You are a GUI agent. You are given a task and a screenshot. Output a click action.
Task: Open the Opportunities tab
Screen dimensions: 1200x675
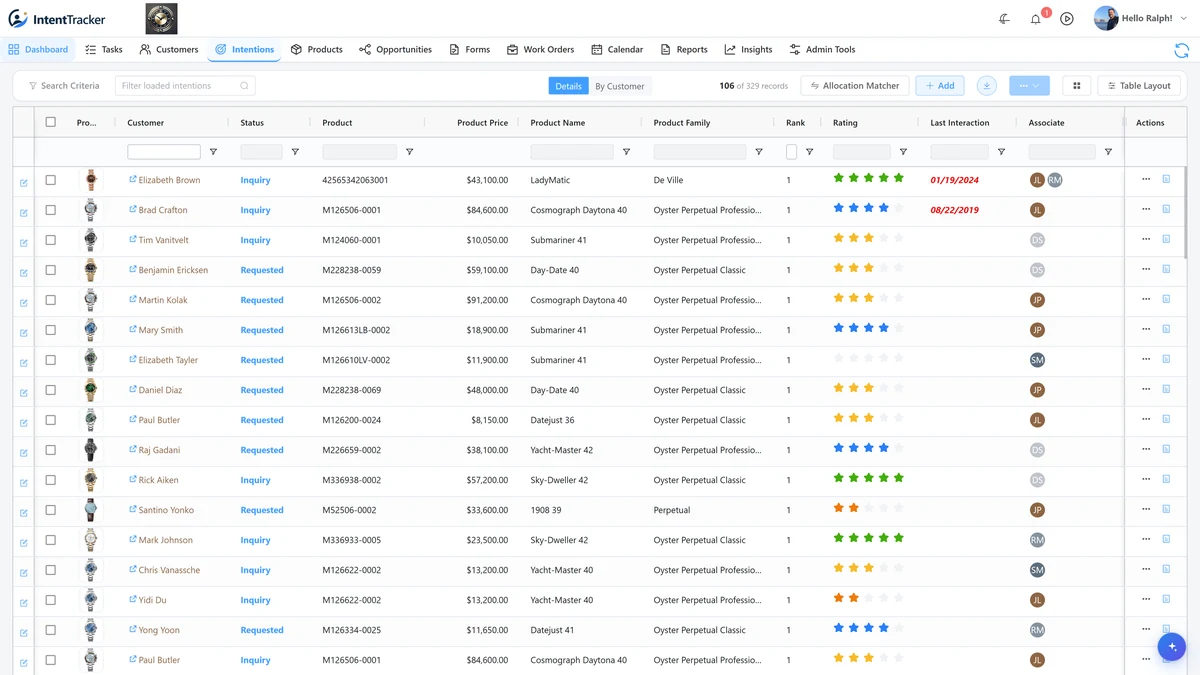point(395,49)
